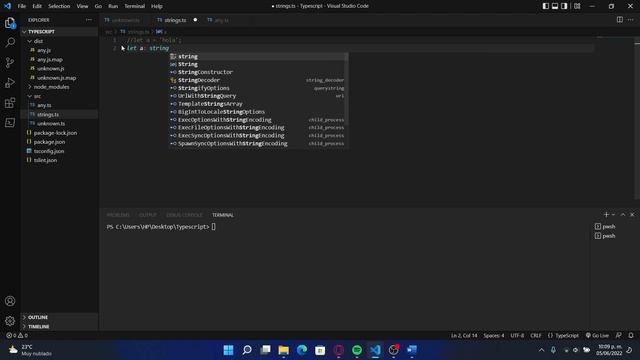640x360 pixels.
Task: Go to line via Ln 2, Col 14
Action: click(464, 336)
